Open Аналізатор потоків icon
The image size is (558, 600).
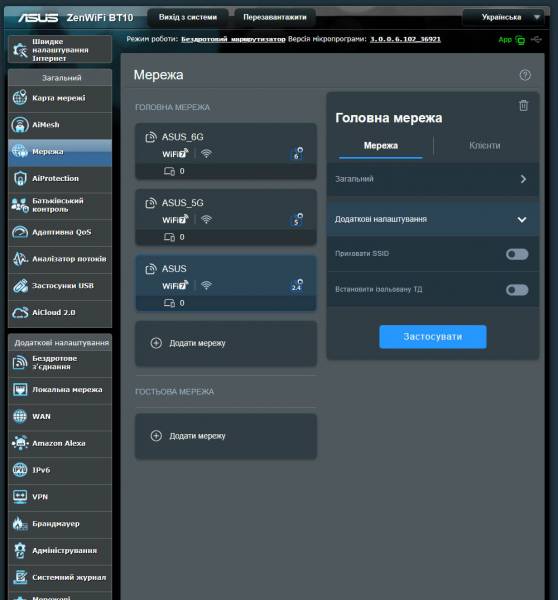[x=20, y=259]
